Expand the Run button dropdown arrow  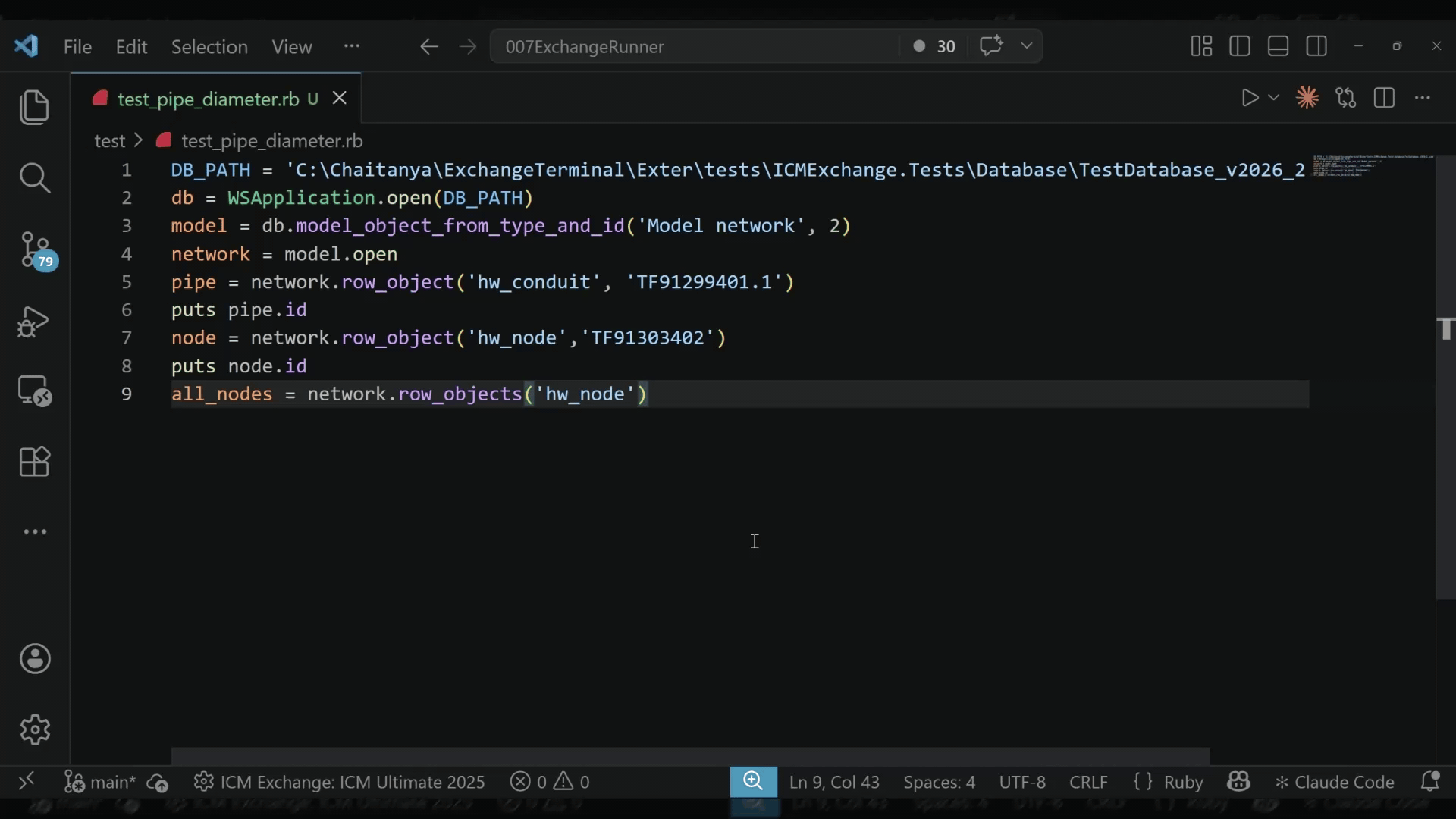coord(1274,98)
